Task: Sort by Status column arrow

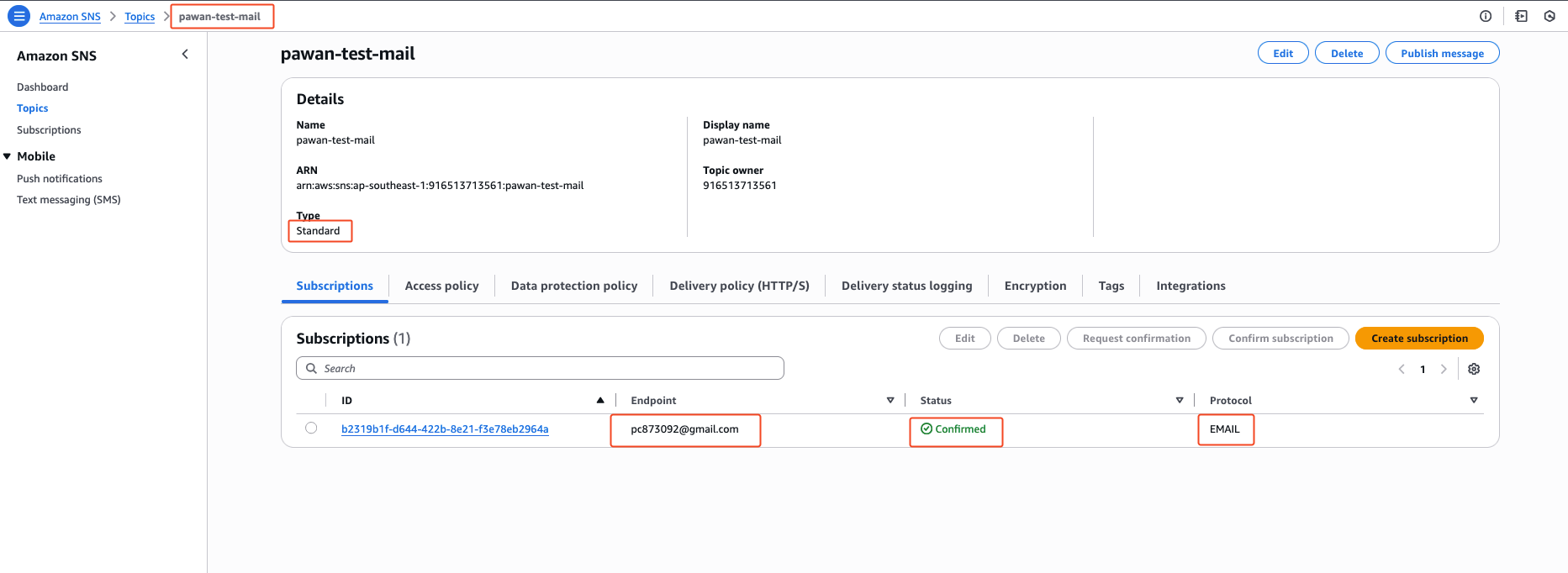Action: pos(1180,401)
